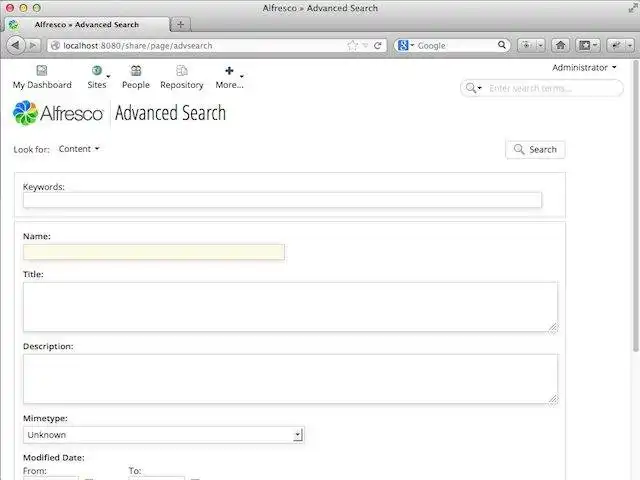Open the Repository browser
The height and width of the screenshot is (480, 640).
[182, 78]
